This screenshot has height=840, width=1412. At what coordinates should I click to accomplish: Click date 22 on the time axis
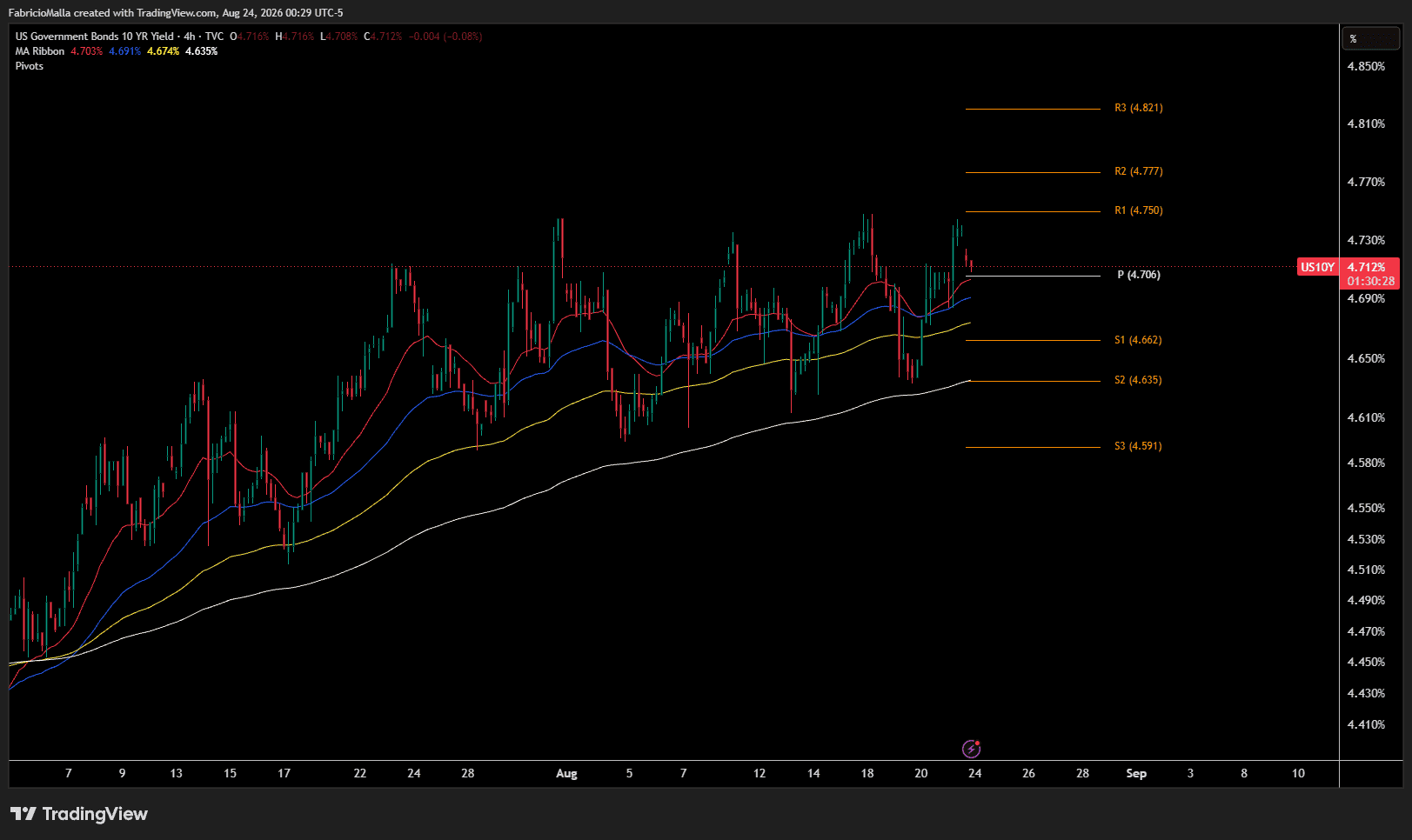pyautogui.click(x=360, y=773)
